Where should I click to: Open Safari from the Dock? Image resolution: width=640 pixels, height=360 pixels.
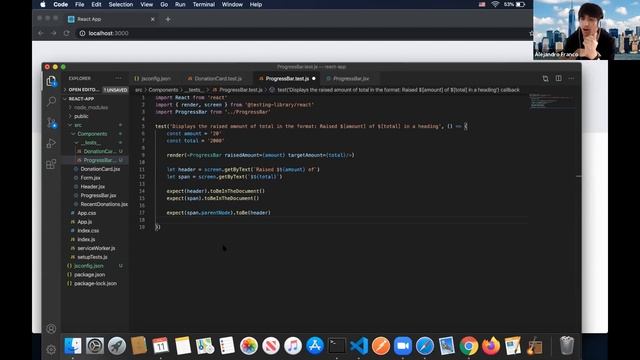pyautogui.click(x=425, y=346)
